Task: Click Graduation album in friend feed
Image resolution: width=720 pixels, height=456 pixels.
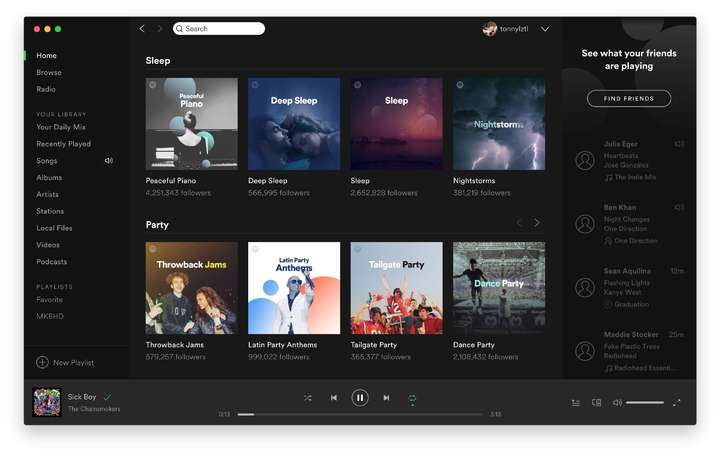Action: (631, 304)
